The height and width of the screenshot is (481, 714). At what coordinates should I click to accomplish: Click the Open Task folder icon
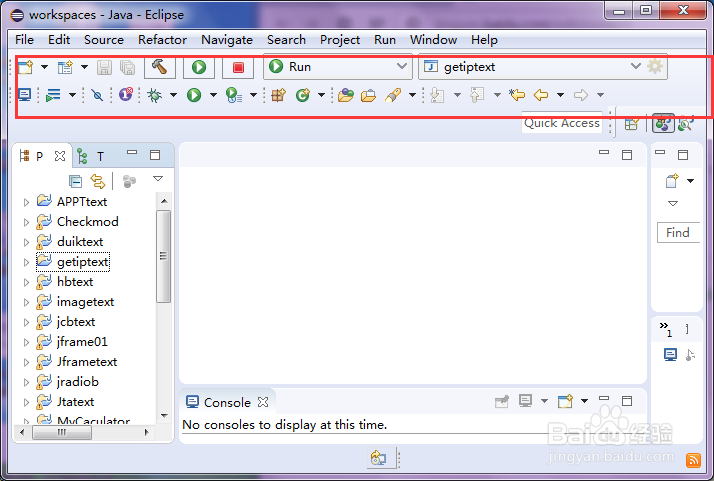[x=368, y=95]
